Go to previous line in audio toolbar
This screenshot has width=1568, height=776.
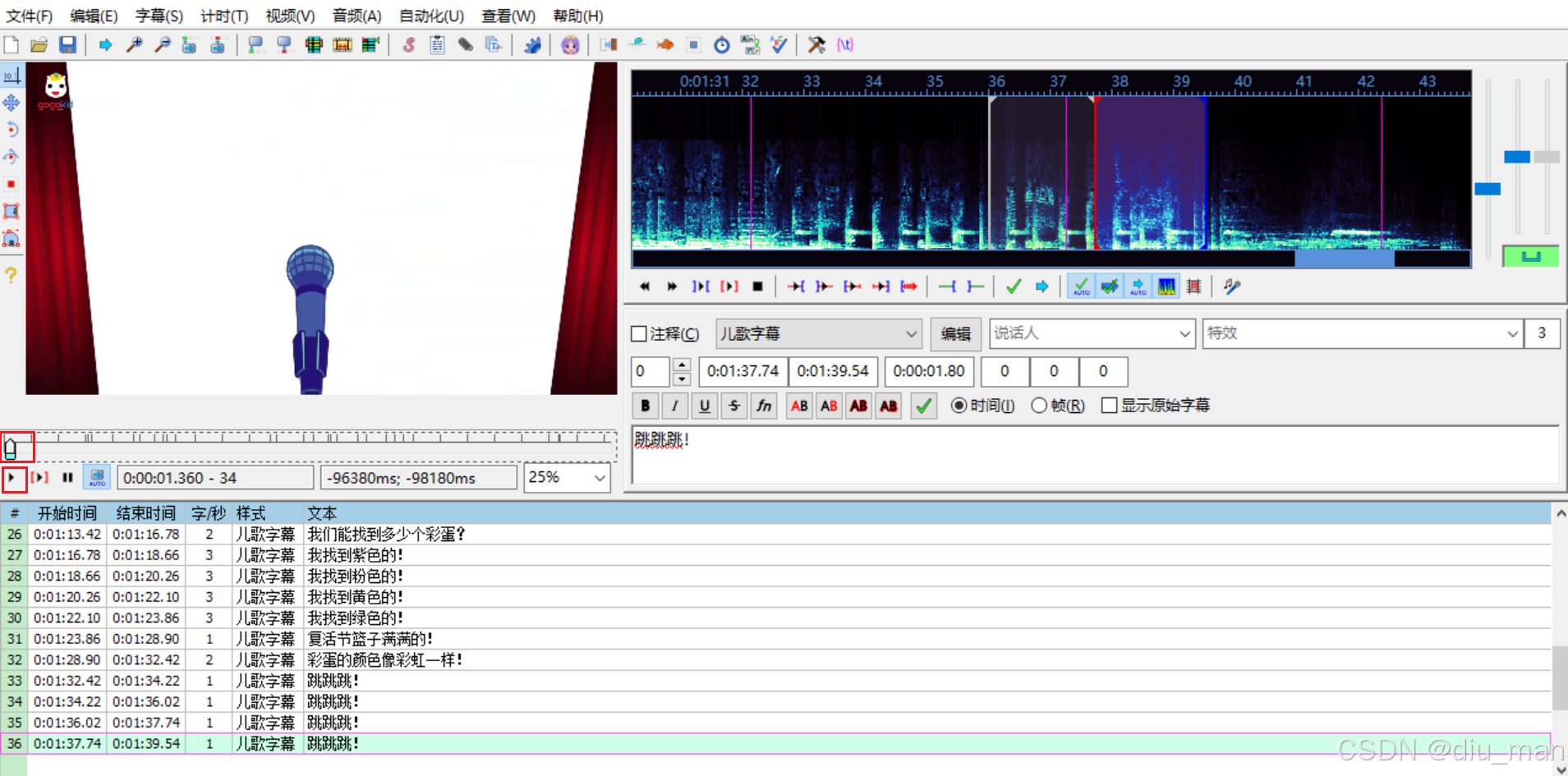645,287
